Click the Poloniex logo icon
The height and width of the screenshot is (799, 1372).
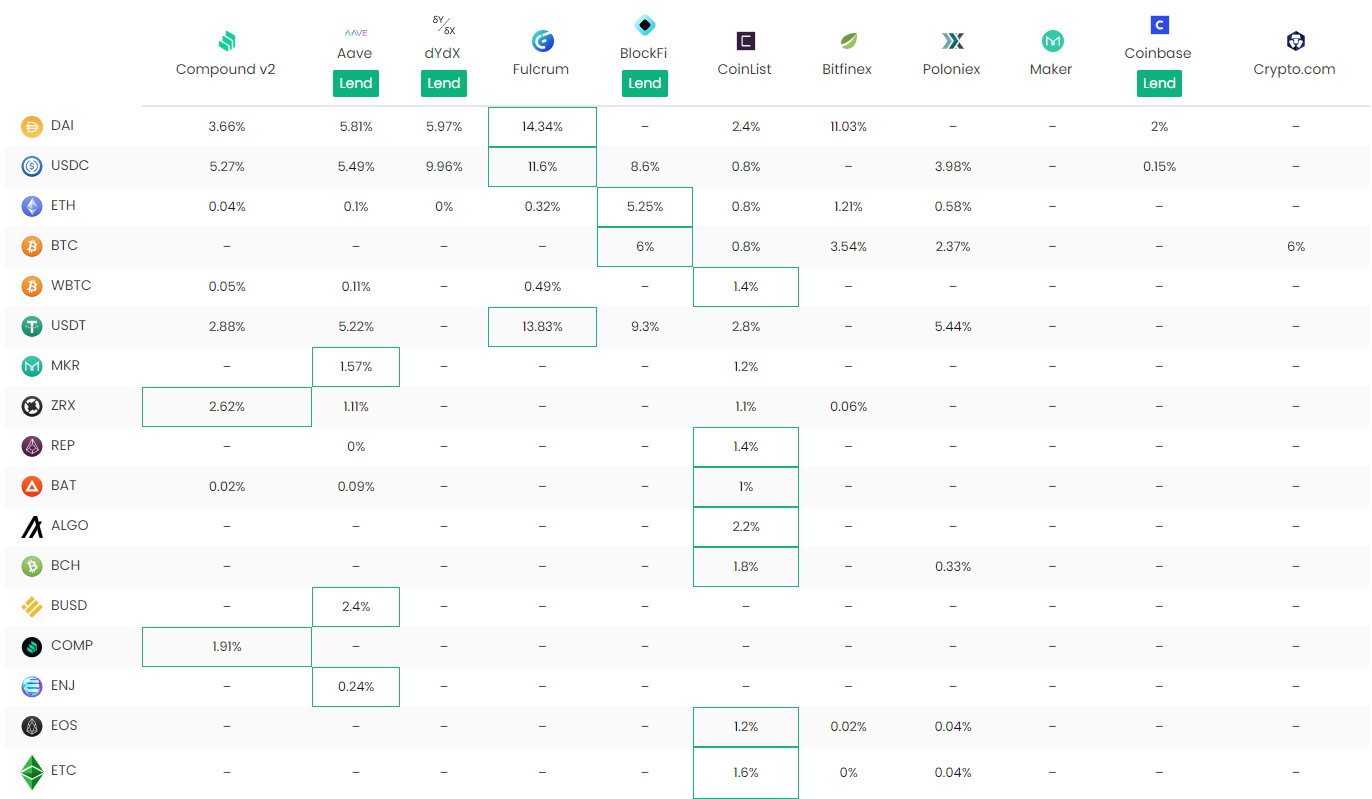coord(952,41)
